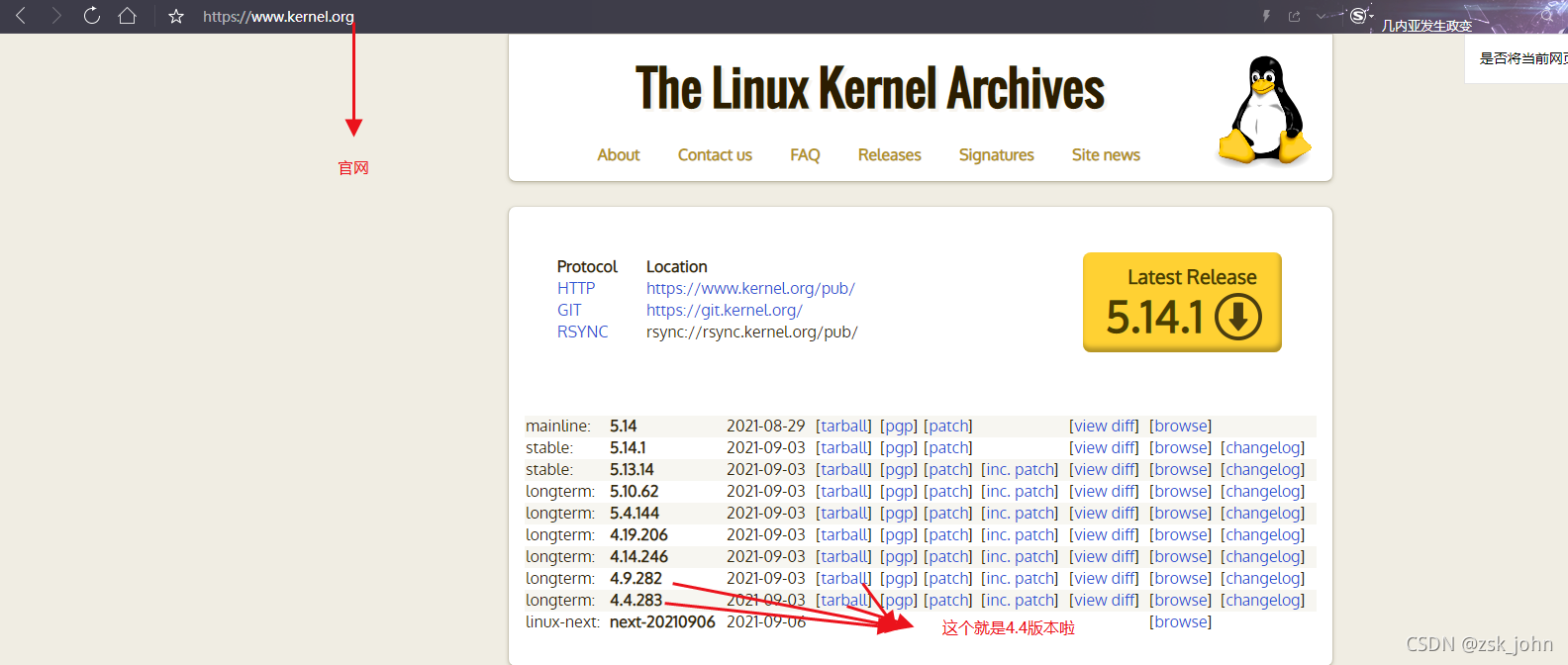Click view diff for longterm 4.9.282

point(1104,579)
